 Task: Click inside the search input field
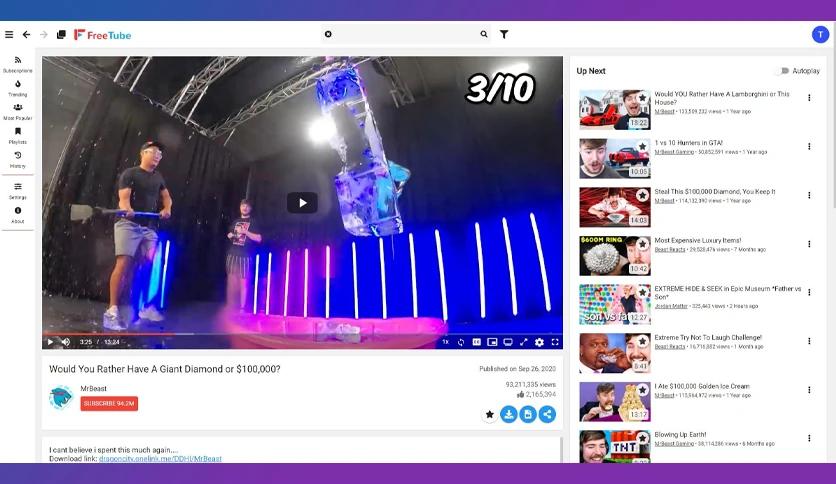tap(405, 34)
